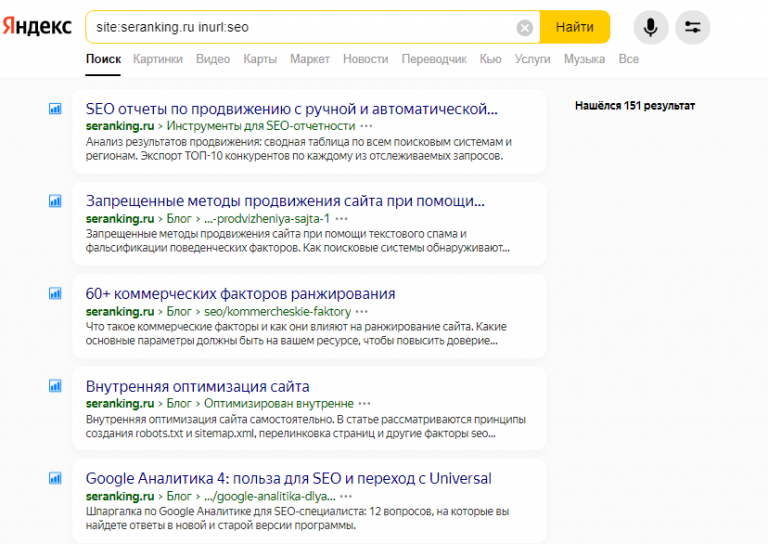Open three-dot menu for Запрещенные методы result

point(342,218)
